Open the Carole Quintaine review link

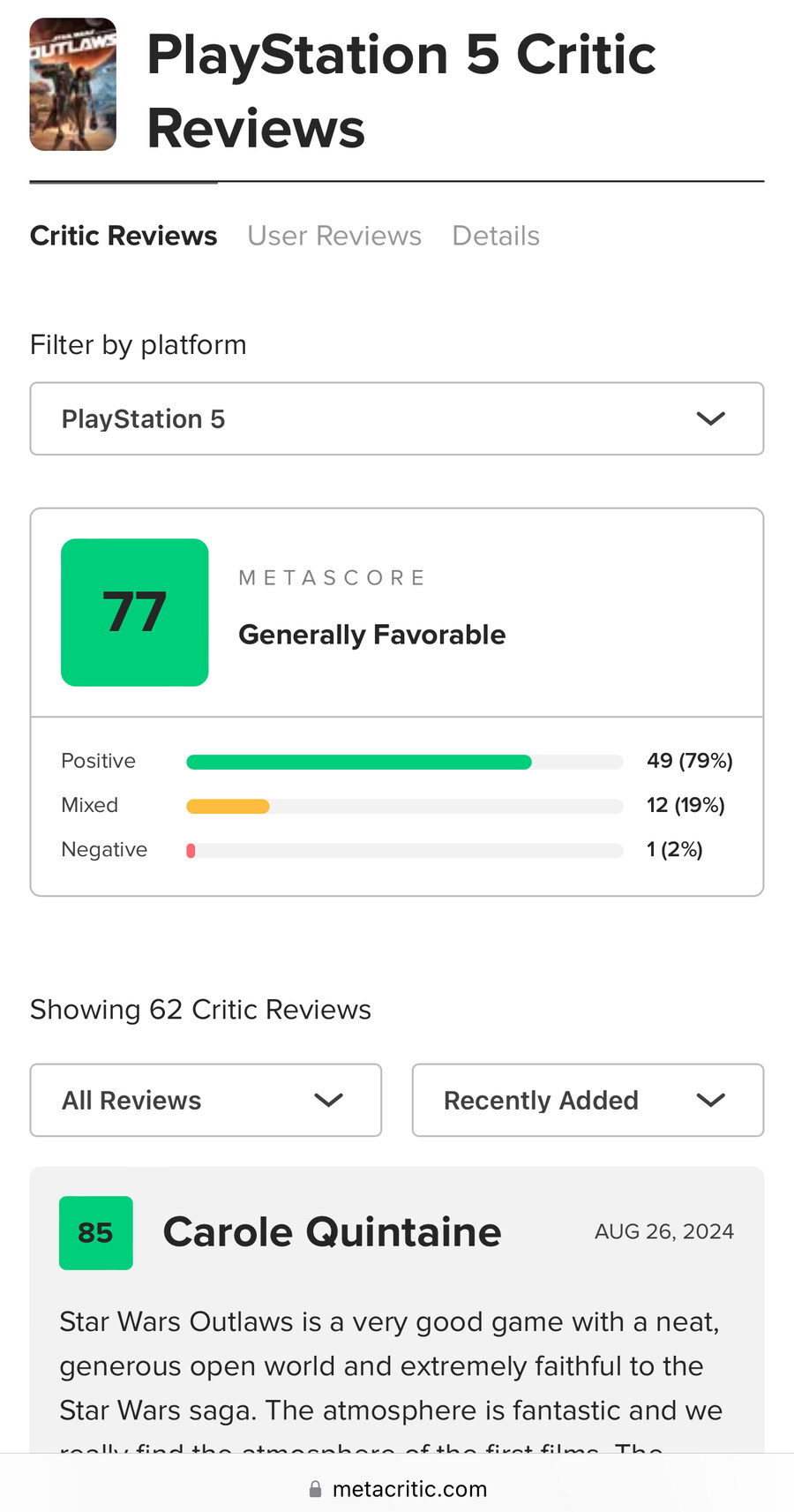[332, 1232]
